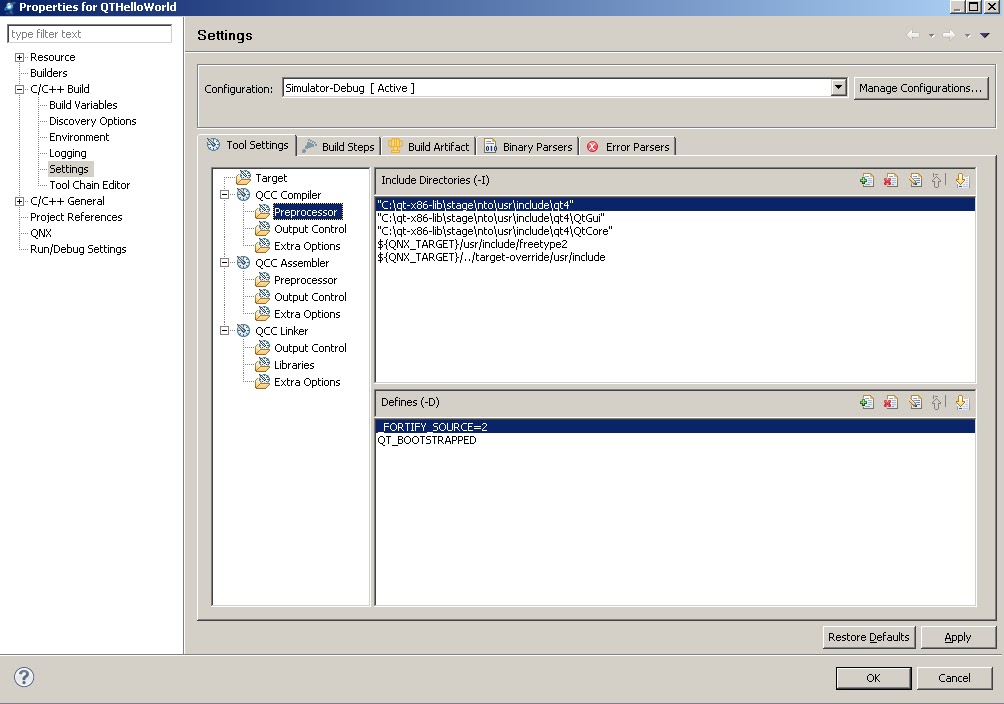Delete selected include directory icon
Image resolution: width=1004 pixels, height=704 pixels.
(x=891, y=181)
